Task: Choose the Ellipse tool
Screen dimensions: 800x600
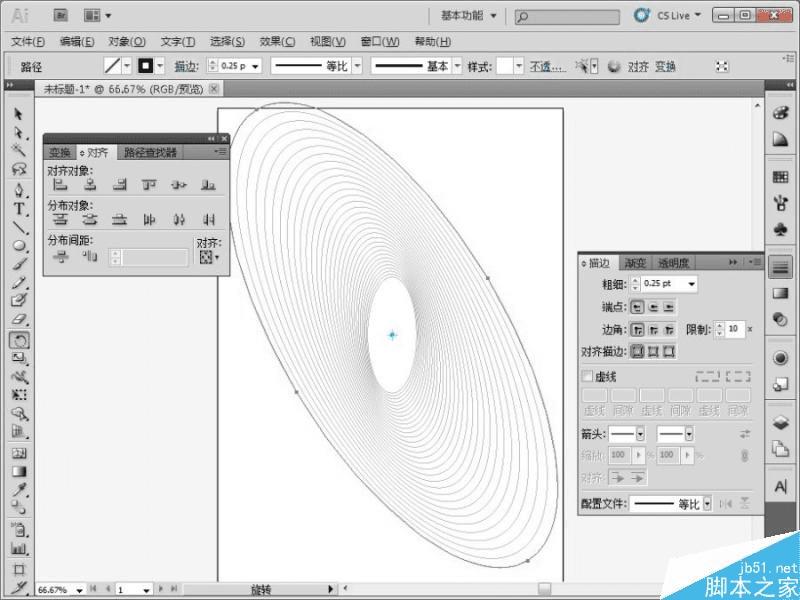Action: (18, 245)
